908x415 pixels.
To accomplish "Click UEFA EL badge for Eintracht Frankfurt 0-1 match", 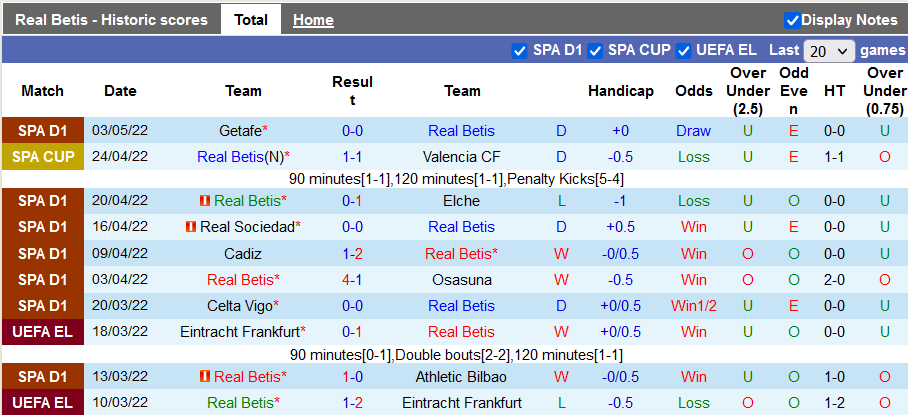I will point(43,331).
